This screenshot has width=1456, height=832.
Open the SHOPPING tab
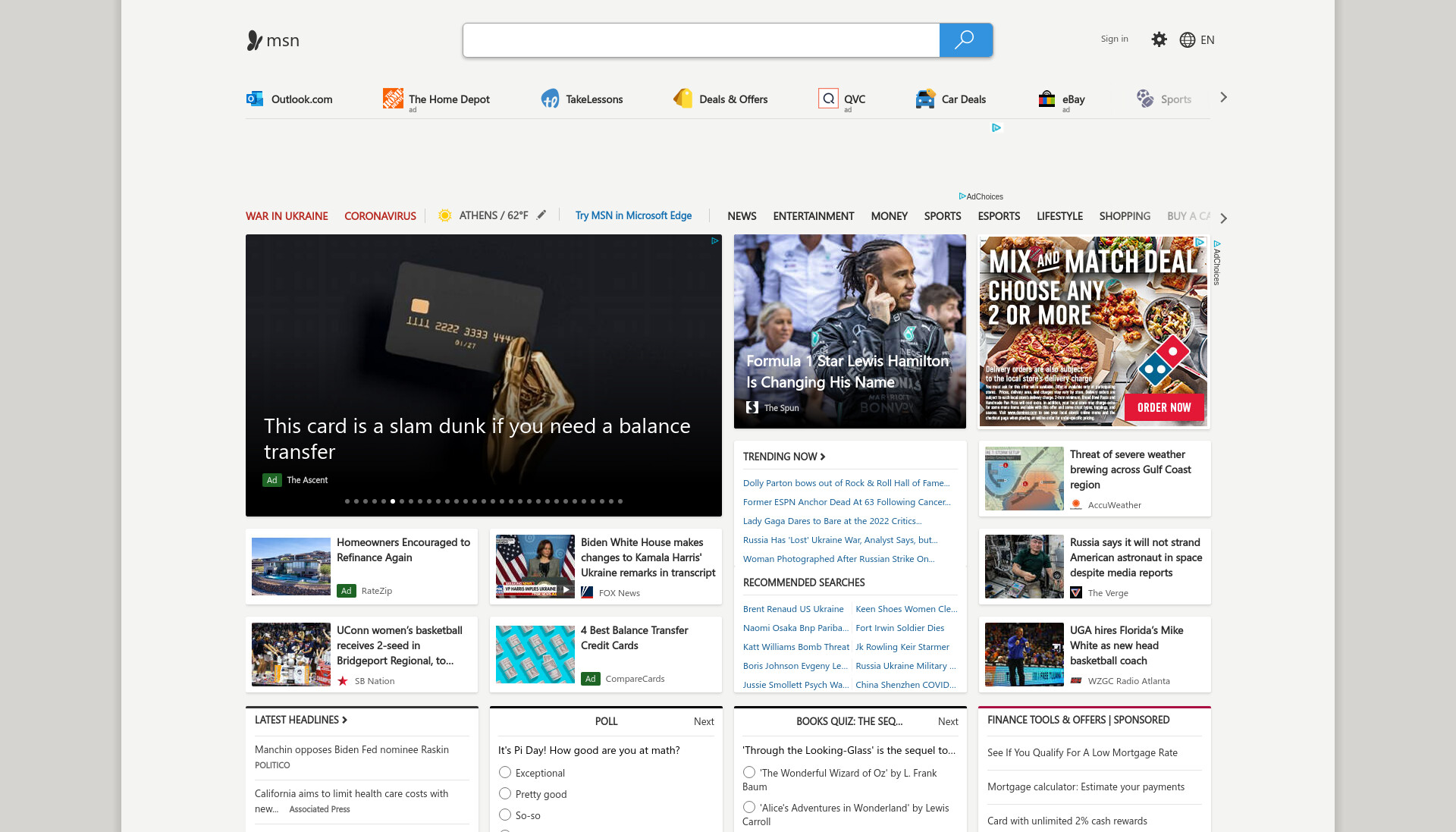[x=1125, y=216]
